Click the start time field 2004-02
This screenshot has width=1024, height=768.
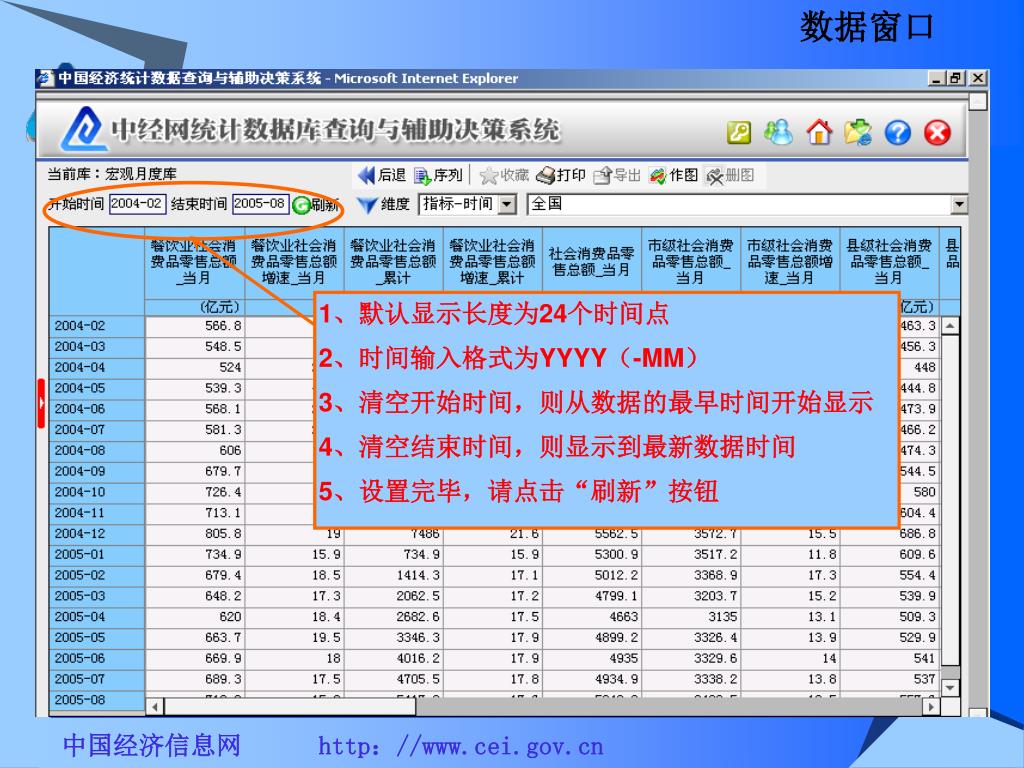[x=137, y=204]
